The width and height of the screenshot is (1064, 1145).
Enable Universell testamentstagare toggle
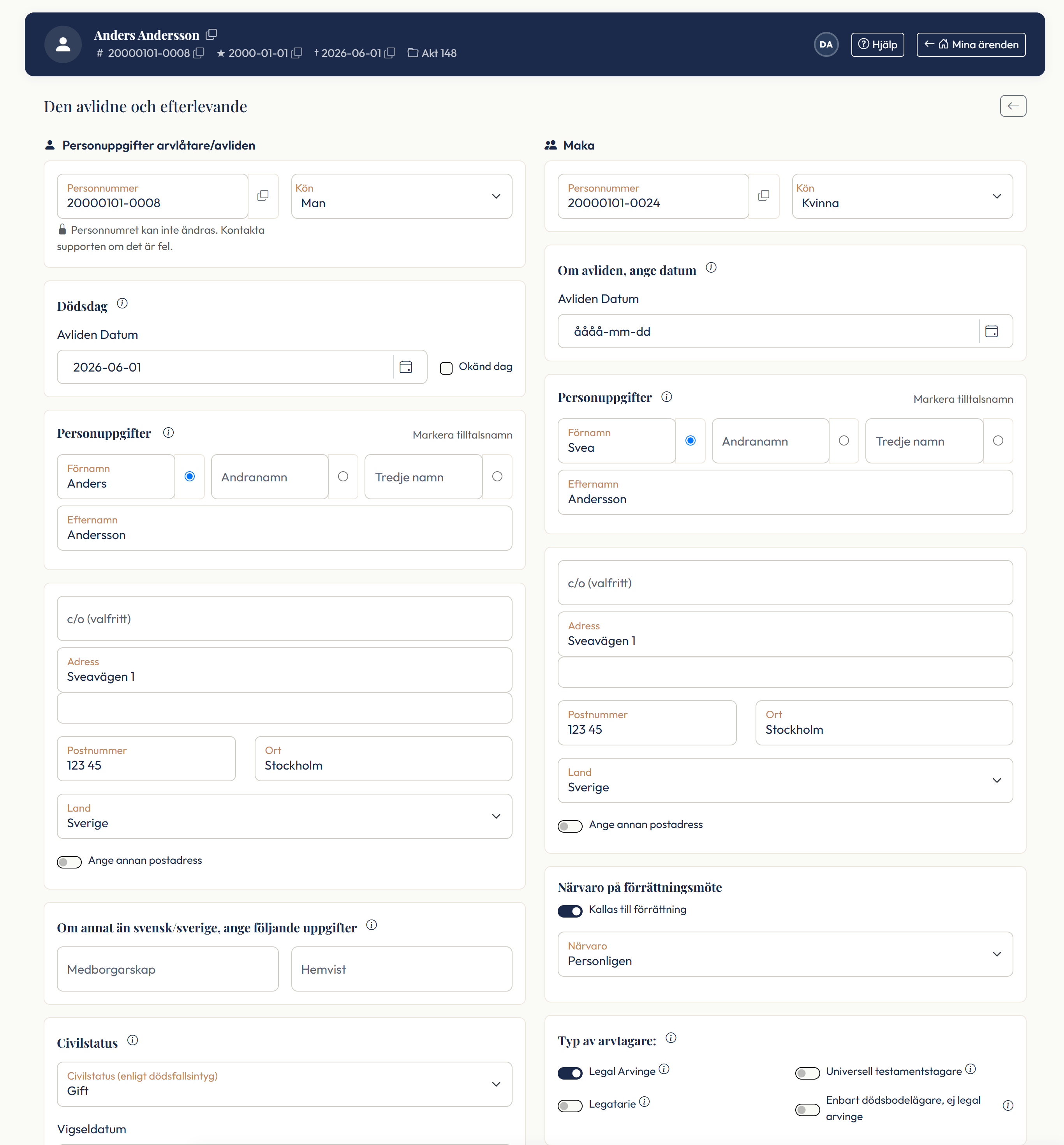pos(807,1073)
